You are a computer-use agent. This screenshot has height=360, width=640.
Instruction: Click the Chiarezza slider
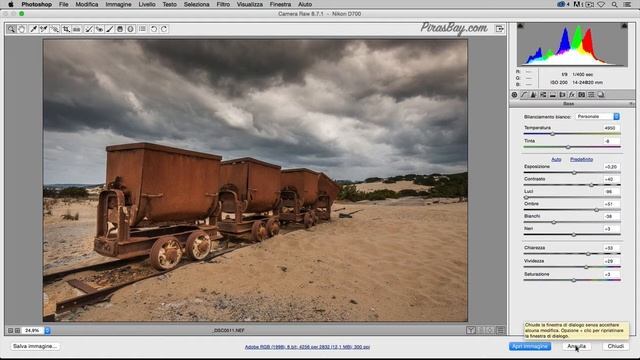(572, 254)
